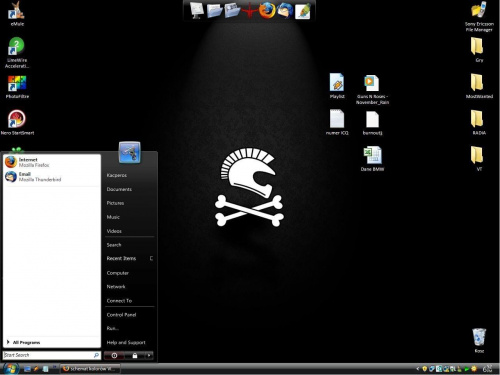
Task: Open Computer from the Start menu
Action: [118, 273]
